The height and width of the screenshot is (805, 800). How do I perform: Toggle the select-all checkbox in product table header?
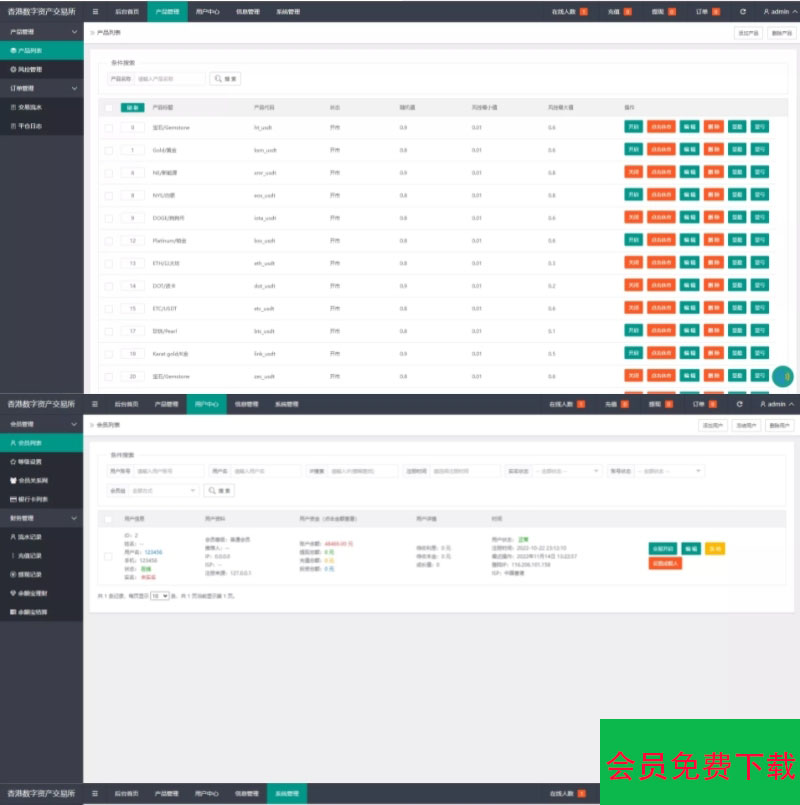tap(108, 107)
